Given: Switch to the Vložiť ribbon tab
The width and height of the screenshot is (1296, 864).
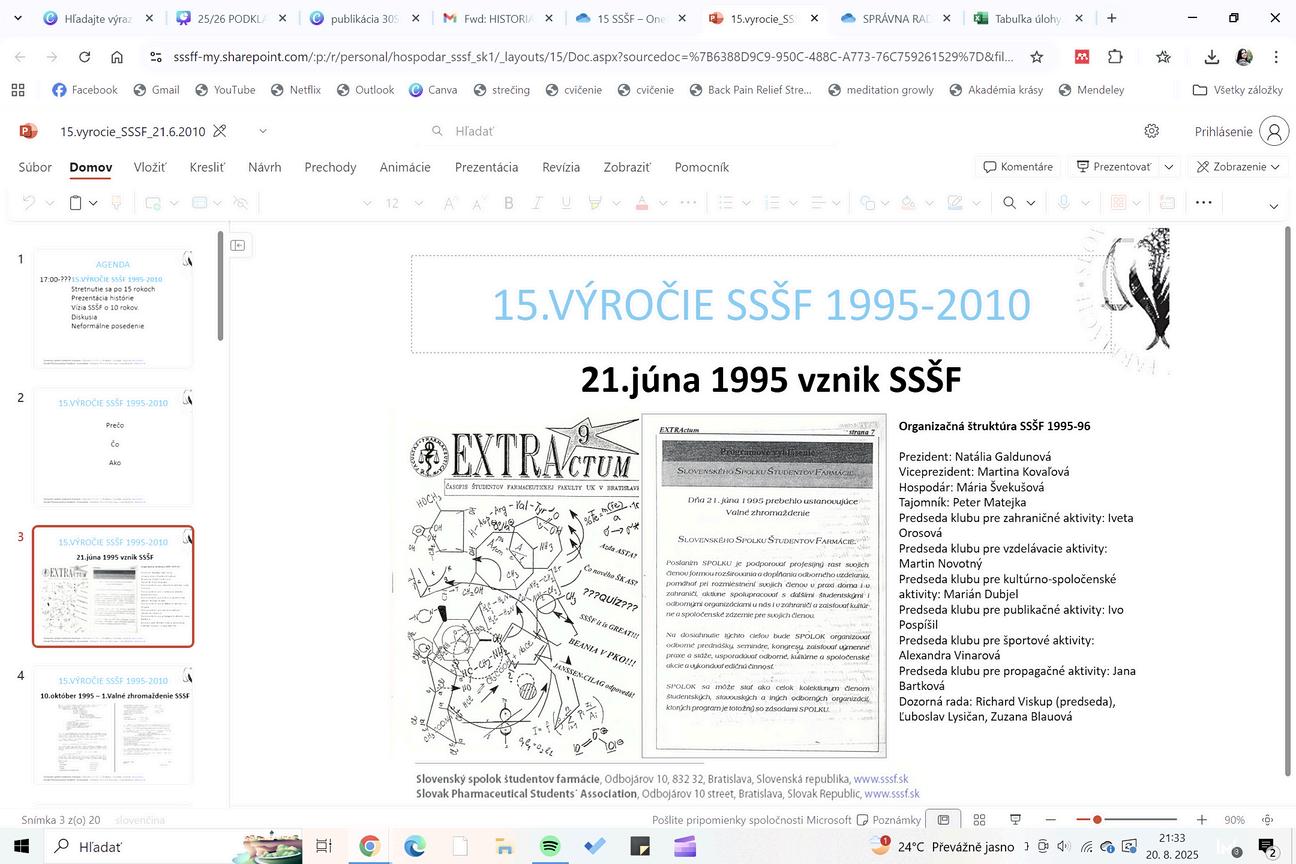Looking at the screenshot, I should click(150, 167).
